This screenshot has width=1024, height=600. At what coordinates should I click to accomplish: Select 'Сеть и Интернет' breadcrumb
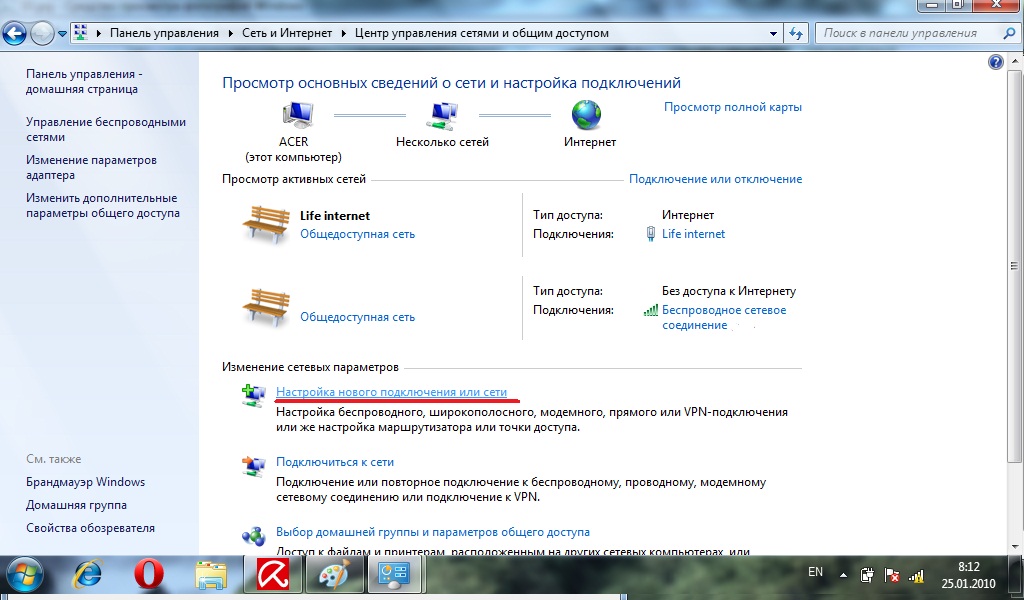[x=287, y=33]
